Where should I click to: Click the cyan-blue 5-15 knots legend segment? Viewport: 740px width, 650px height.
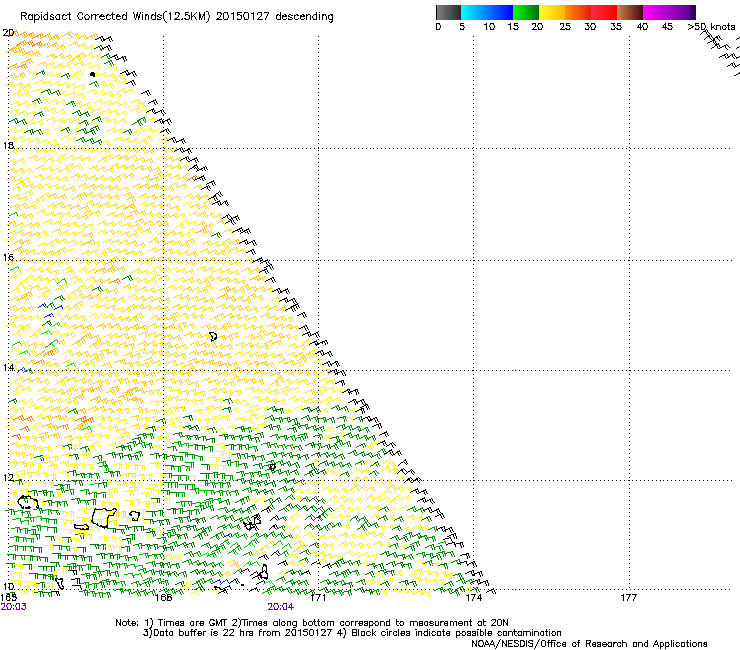coord(487,12)
